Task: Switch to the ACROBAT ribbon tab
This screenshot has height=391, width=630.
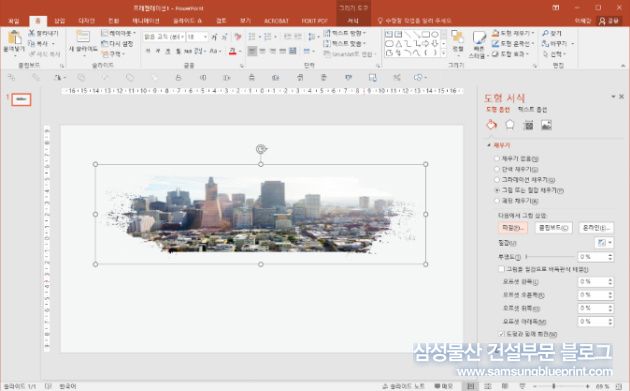Action: click(276, 21)
